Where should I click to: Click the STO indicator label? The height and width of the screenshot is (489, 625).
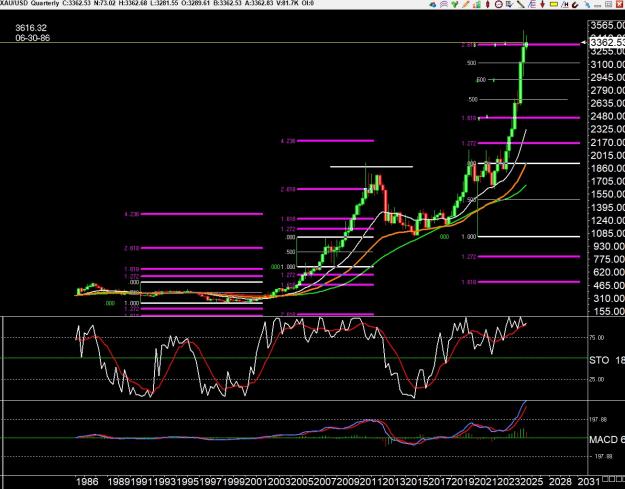599,360
